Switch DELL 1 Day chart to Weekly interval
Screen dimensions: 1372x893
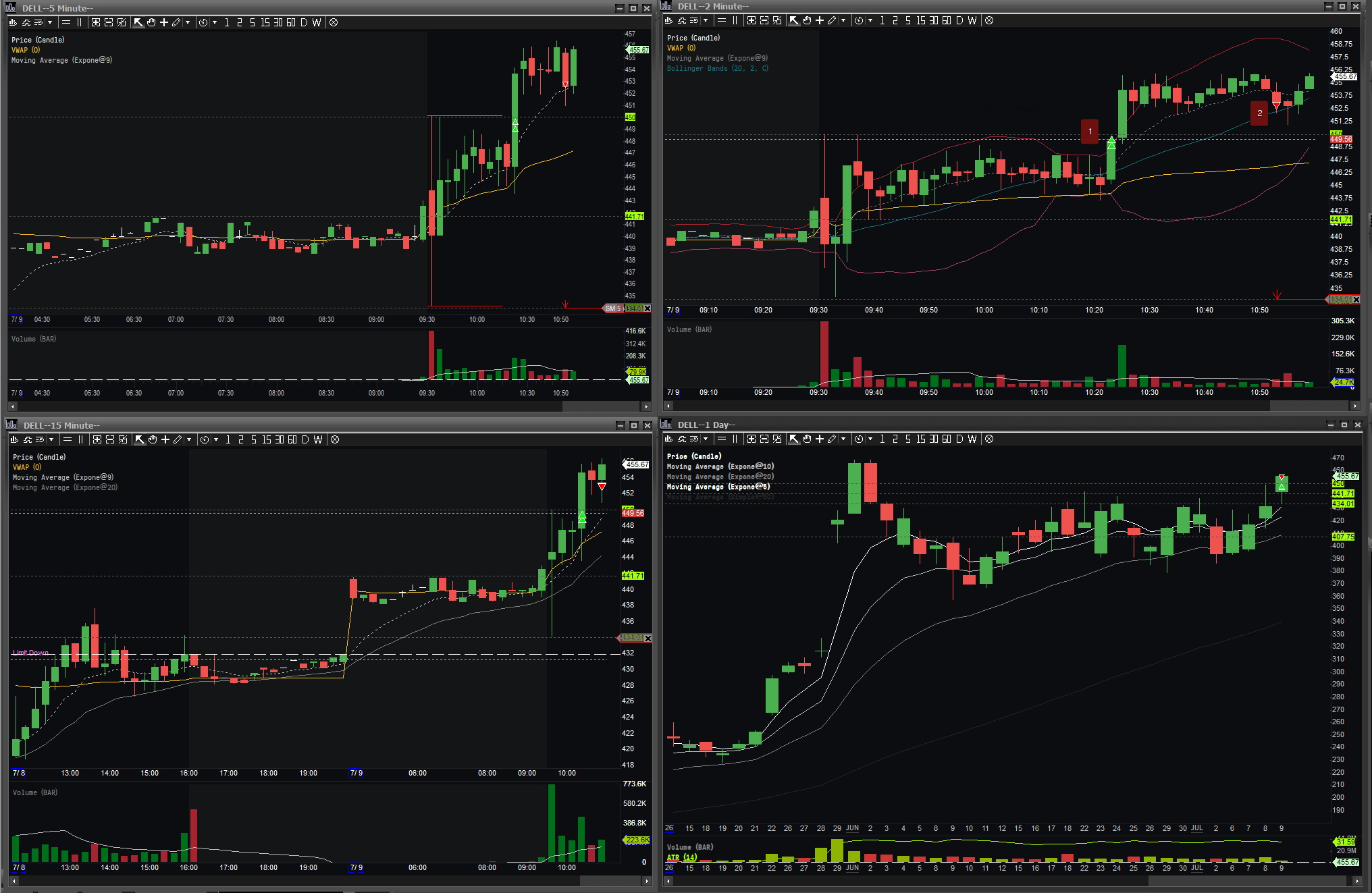[x=972, y=439]
